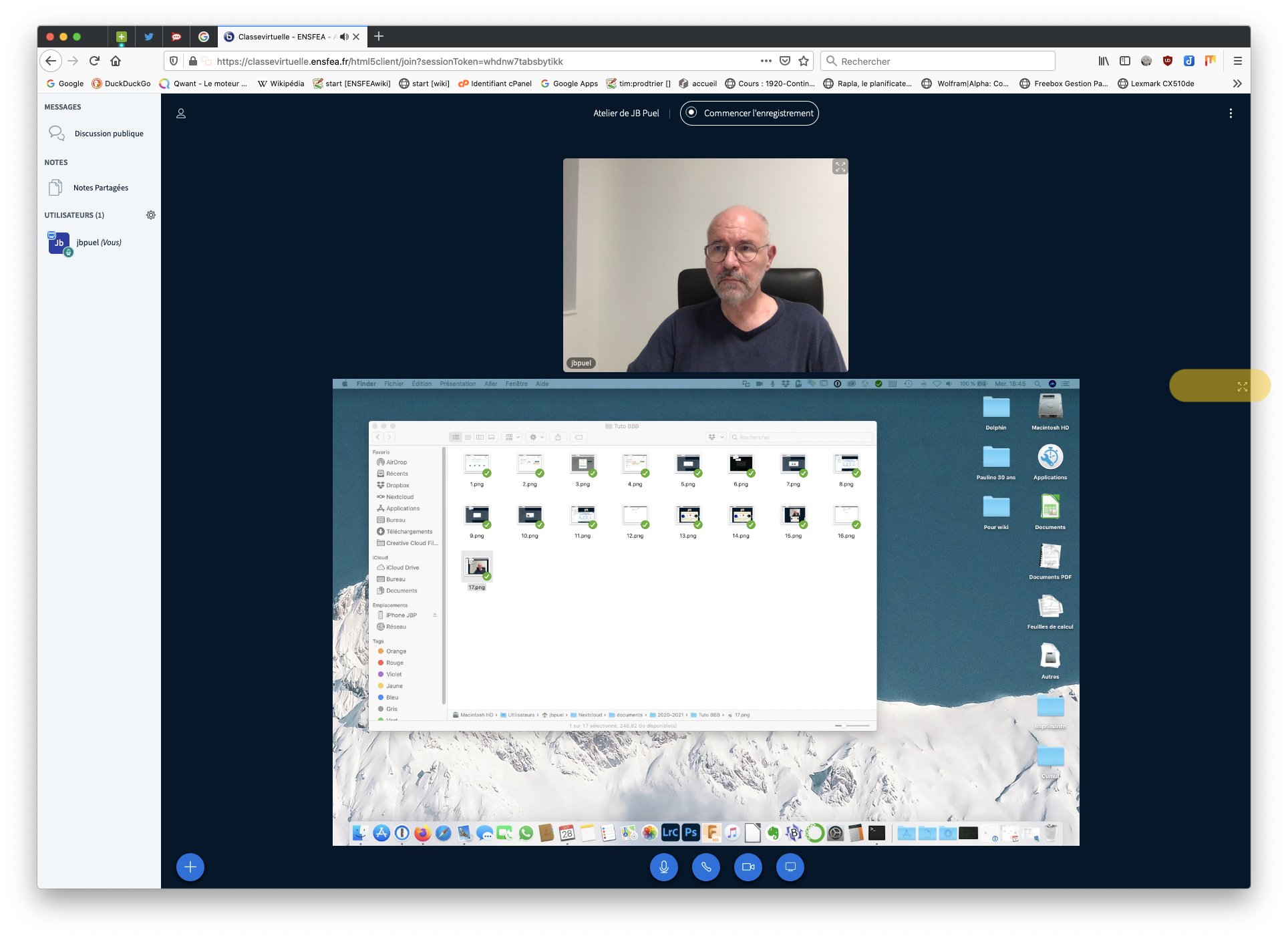Click the users list toggle icon
1288x938 pixels.
pos(180,114)
